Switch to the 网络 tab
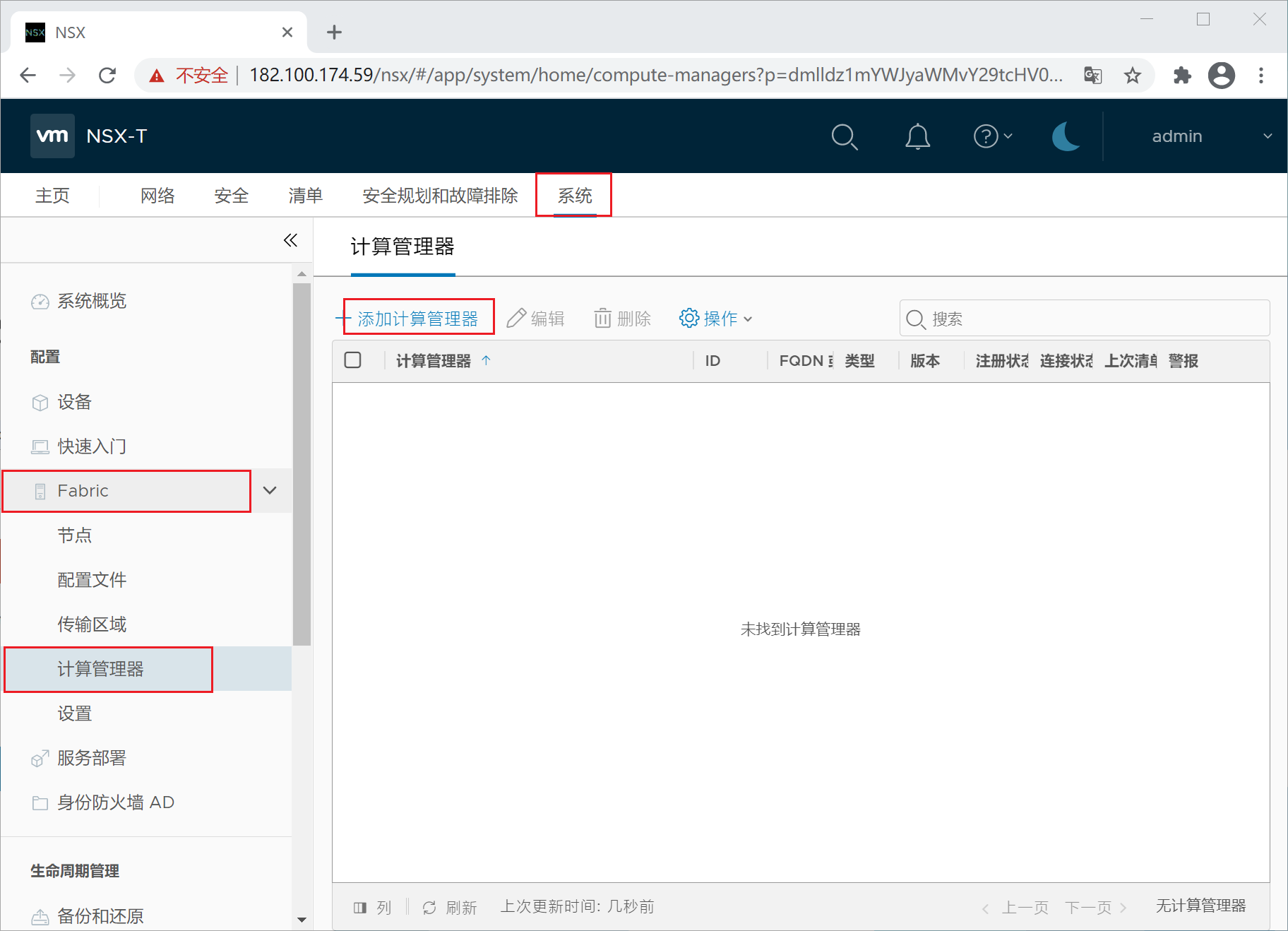 coord(157,196)
